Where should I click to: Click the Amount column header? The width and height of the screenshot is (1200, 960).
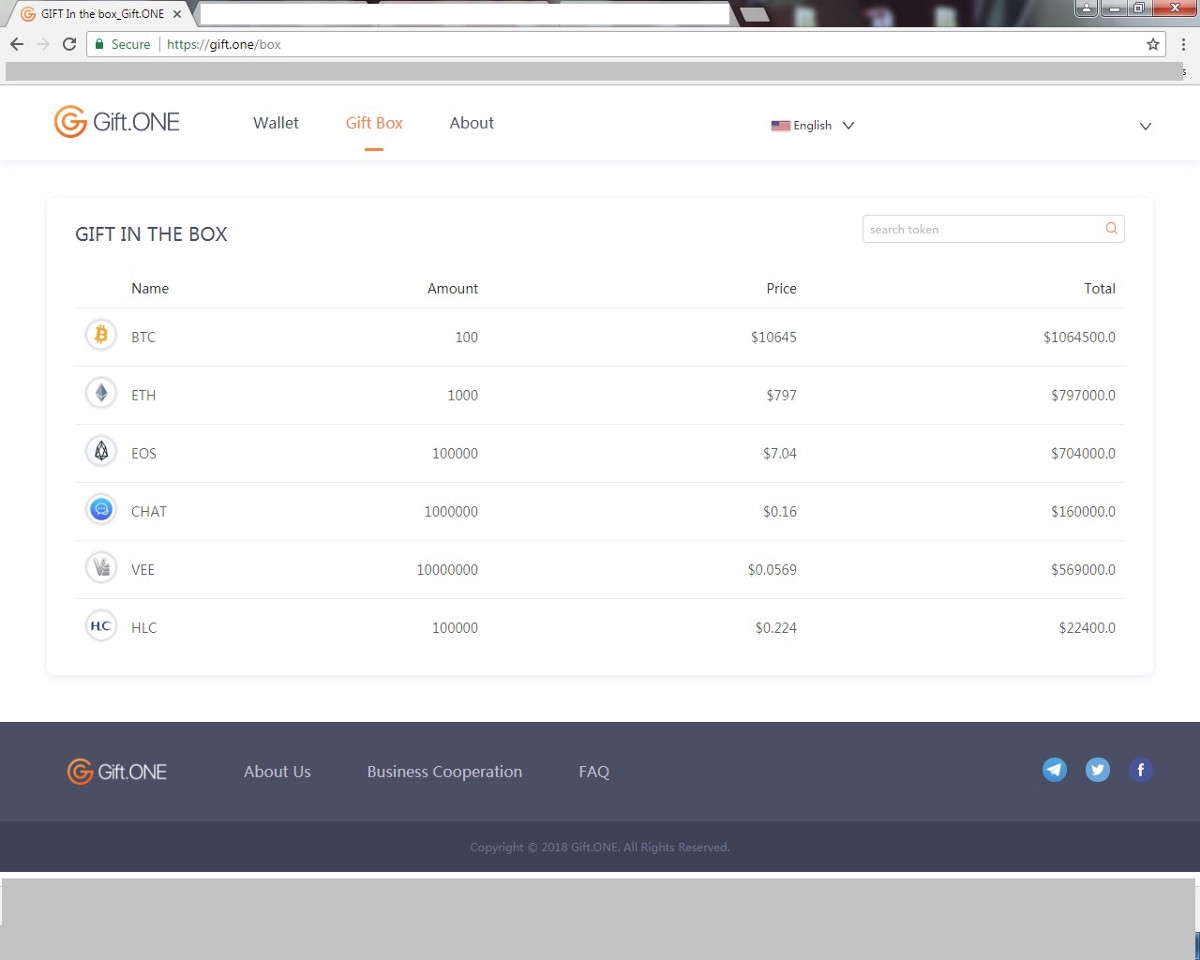453,288
